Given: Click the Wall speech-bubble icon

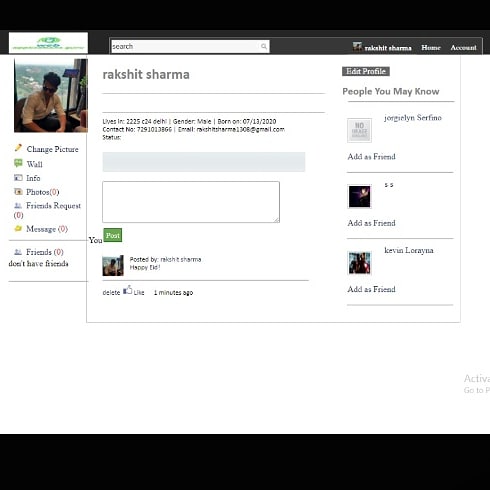Looking at the screenshot, I should [x=18, y=163].
